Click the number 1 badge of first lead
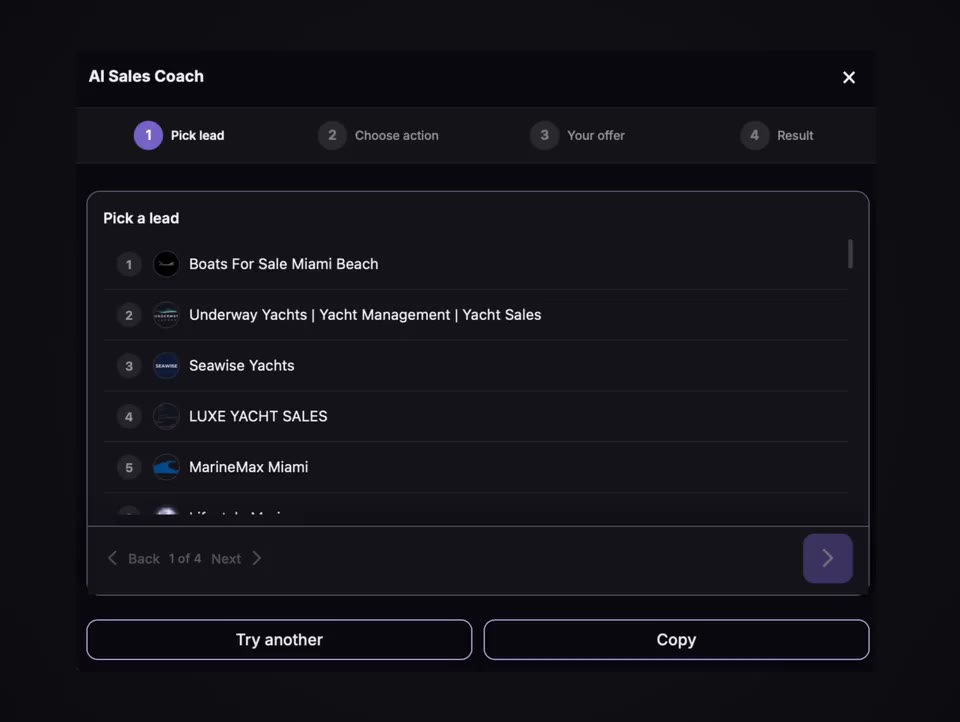The image size is (960, 722). pyautogui.click(x=129, y=265)
